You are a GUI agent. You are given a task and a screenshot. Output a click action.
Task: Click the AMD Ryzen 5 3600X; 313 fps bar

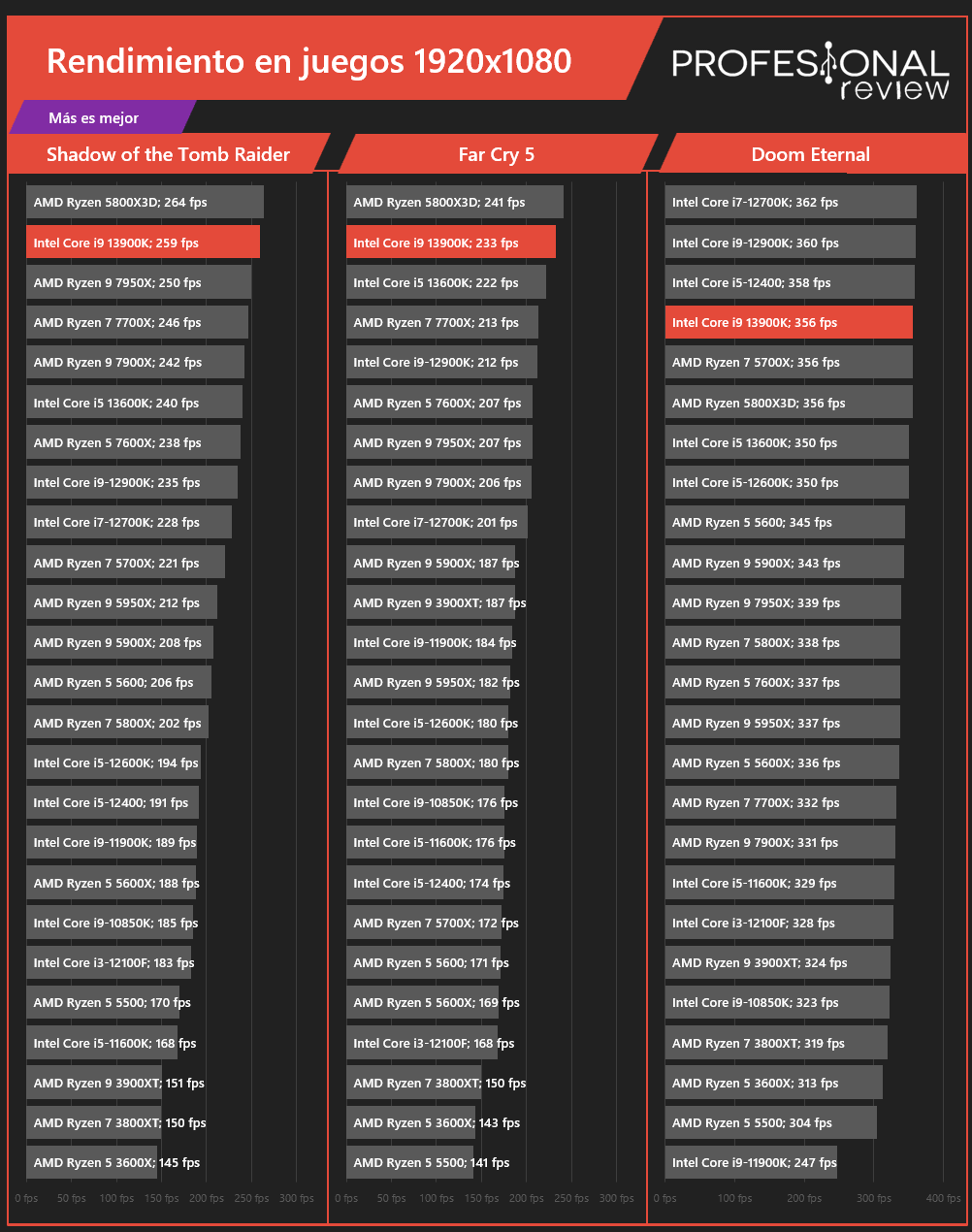[x=774, y=1083]
